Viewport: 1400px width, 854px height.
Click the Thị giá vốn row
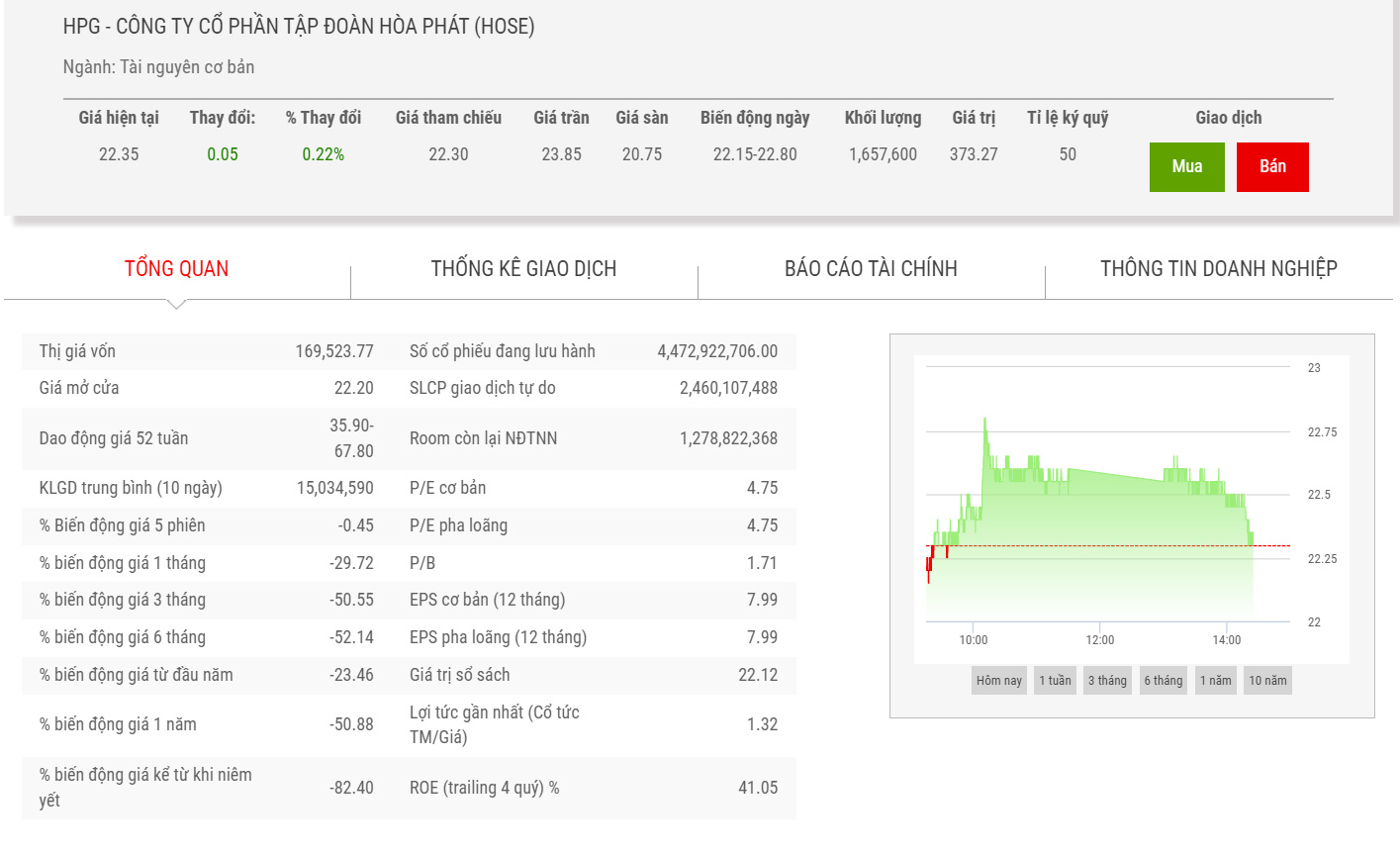coord(206,351)
